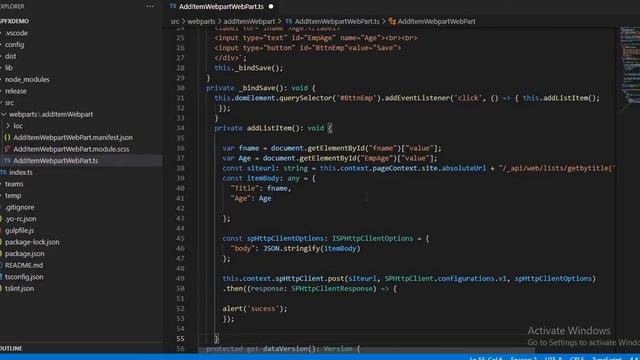Click the class symbol icon in breadcrumb
This screenshot has width=640, height=360.
coord(392,21)
